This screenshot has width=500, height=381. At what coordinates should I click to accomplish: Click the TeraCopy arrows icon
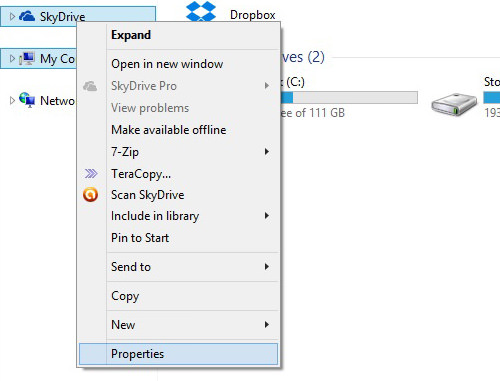coord(91,173)
